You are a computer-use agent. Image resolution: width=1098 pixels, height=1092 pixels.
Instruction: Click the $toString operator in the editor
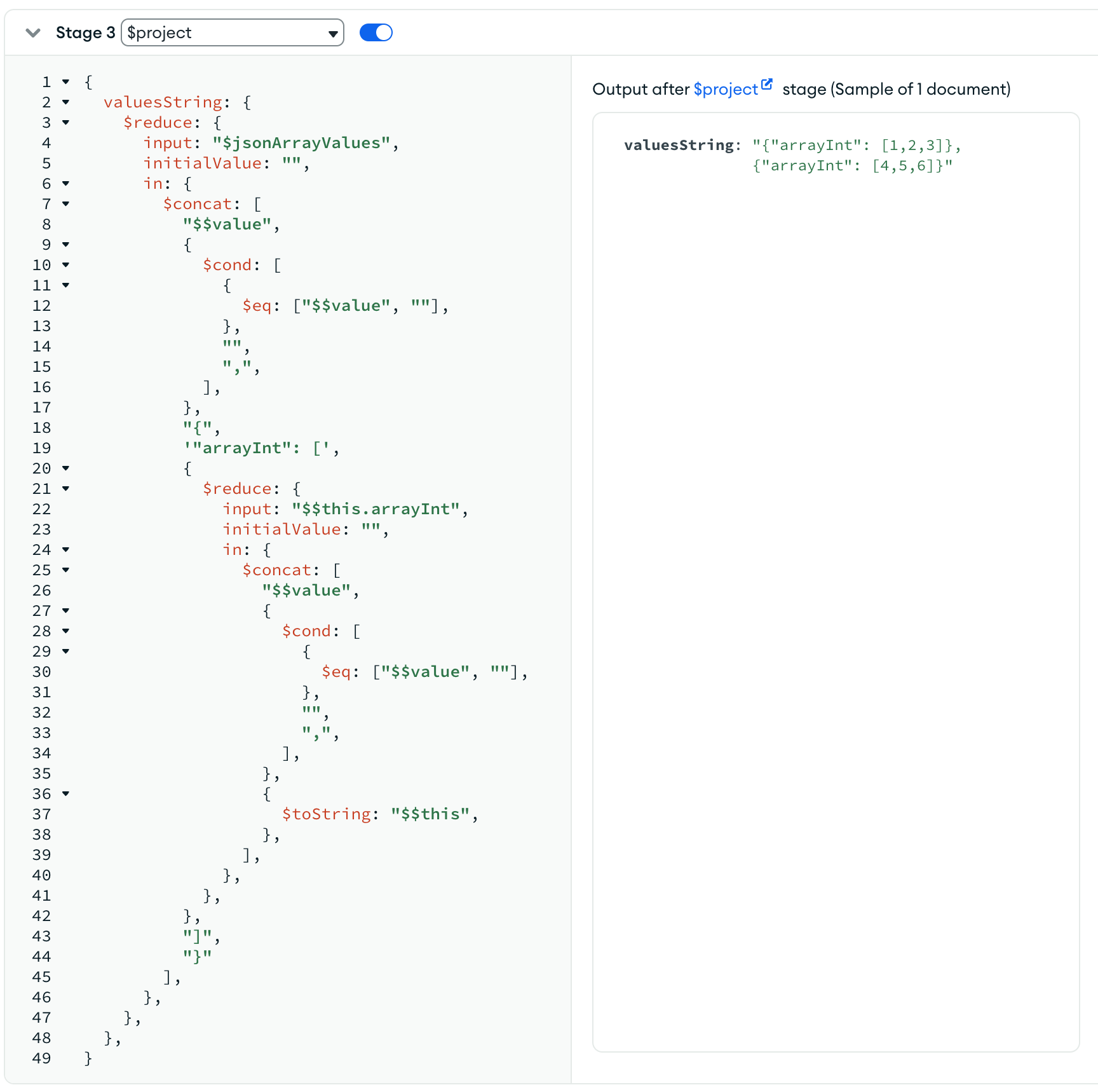pos(326,814)
